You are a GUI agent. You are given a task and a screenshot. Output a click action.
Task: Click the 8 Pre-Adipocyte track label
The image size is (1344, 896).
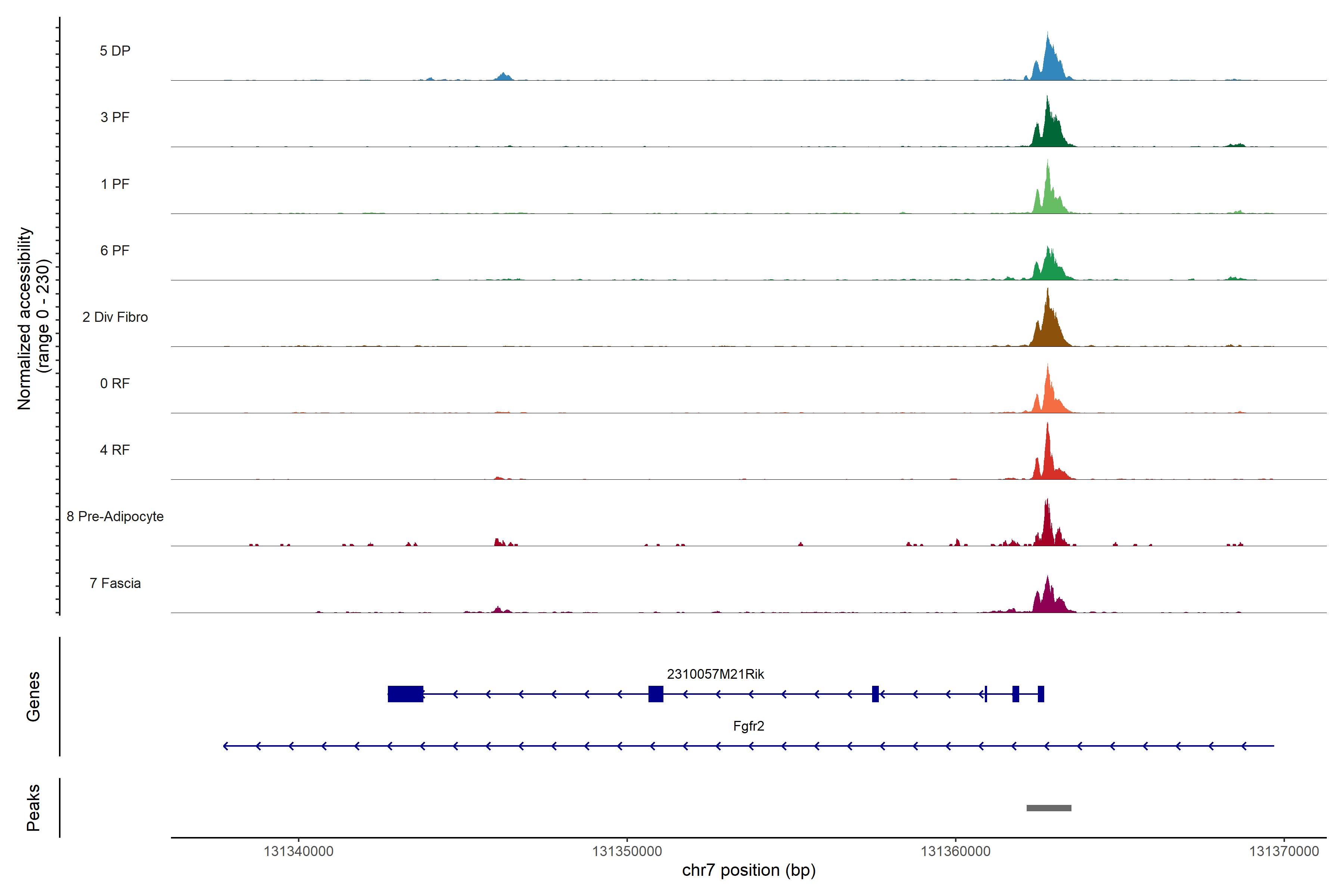tap(115, 517)
